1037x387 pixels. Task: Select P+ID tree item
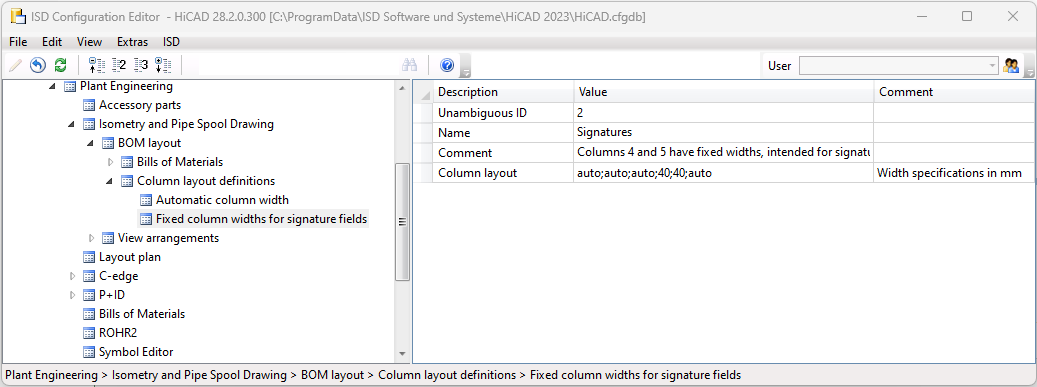[112, 295]
